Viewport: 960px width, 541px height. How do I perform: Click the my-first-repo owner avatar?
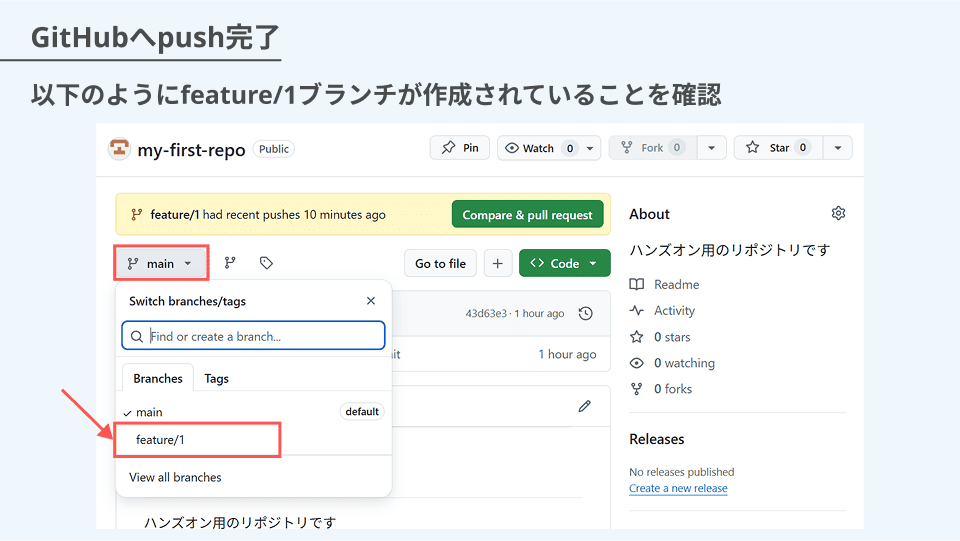[119, 148]
